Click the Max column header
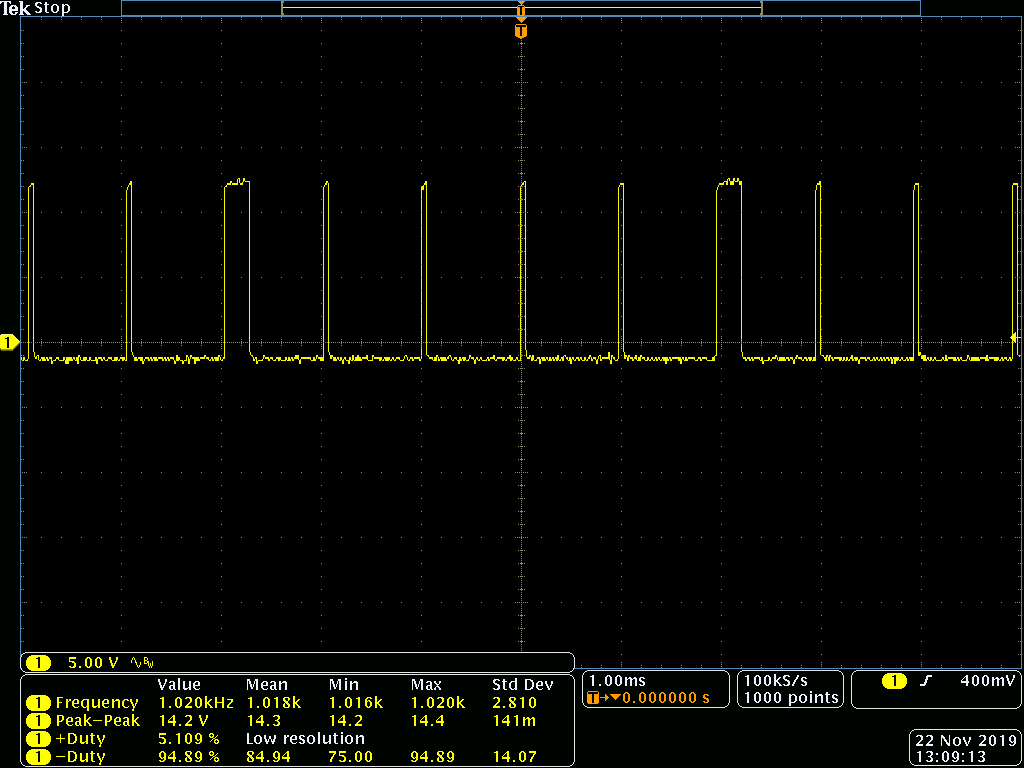The width and height of the screenshot is (1024, 768). pyautogui.click(x=426, y=685)
